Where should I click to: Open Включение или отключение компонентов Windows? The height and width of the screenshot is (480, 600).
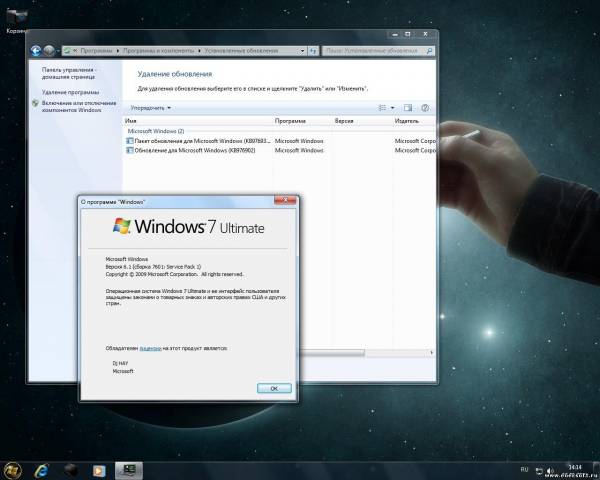click(79, 106)
